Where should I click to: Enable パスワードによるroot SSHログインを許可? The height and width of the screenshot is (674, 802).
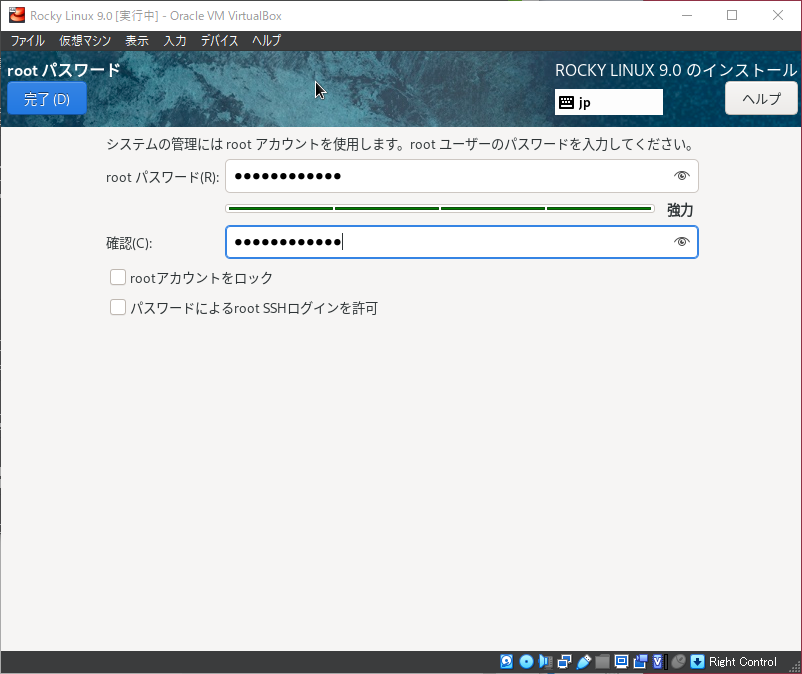[118, 308]
